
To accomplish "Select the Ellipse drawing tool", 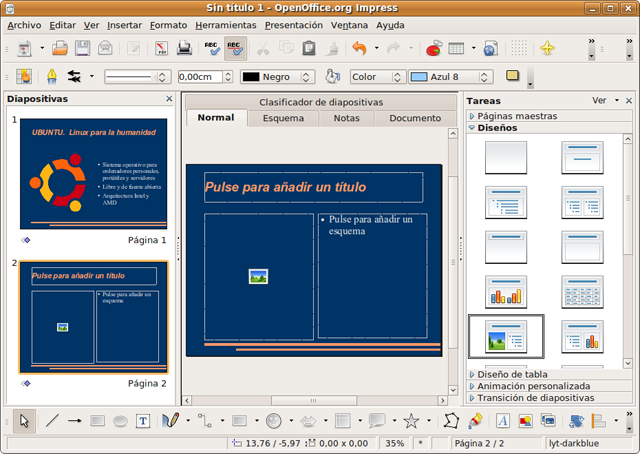I will (x=120, y=421).
